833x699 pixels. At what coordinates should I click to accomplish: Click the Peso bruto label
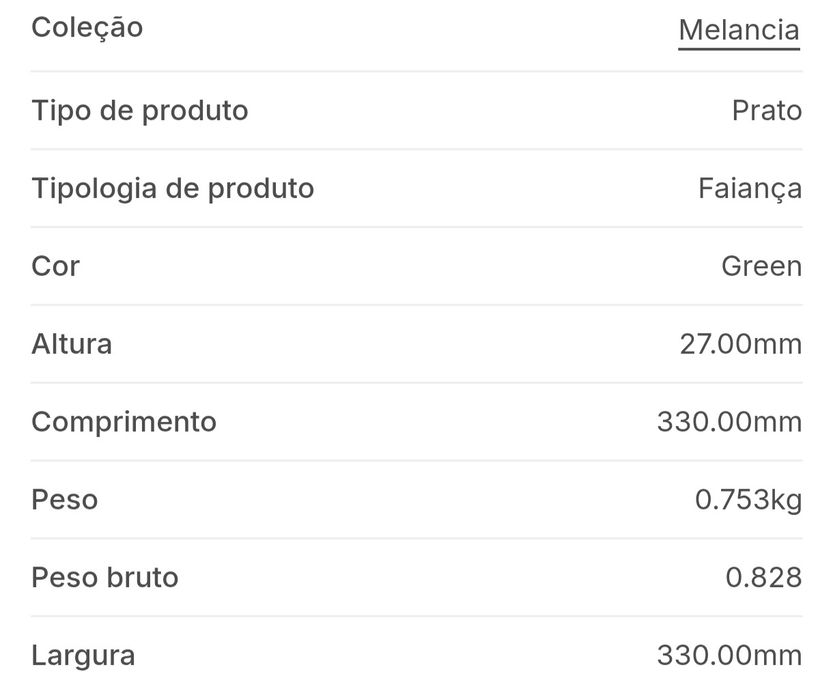[105, 577]
